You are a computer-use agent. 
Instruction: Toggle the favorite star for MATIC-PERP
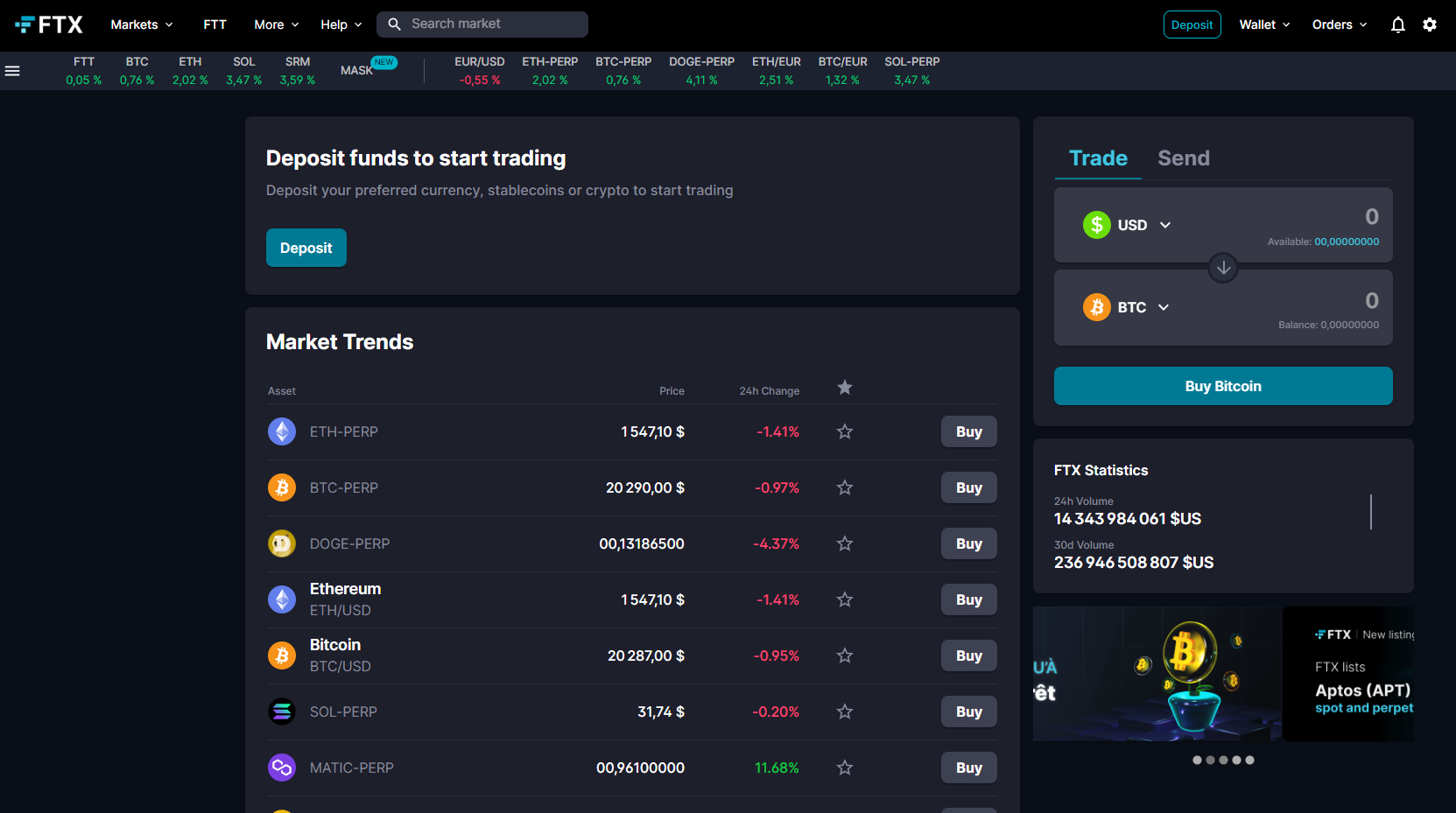[x=844, y=767]
